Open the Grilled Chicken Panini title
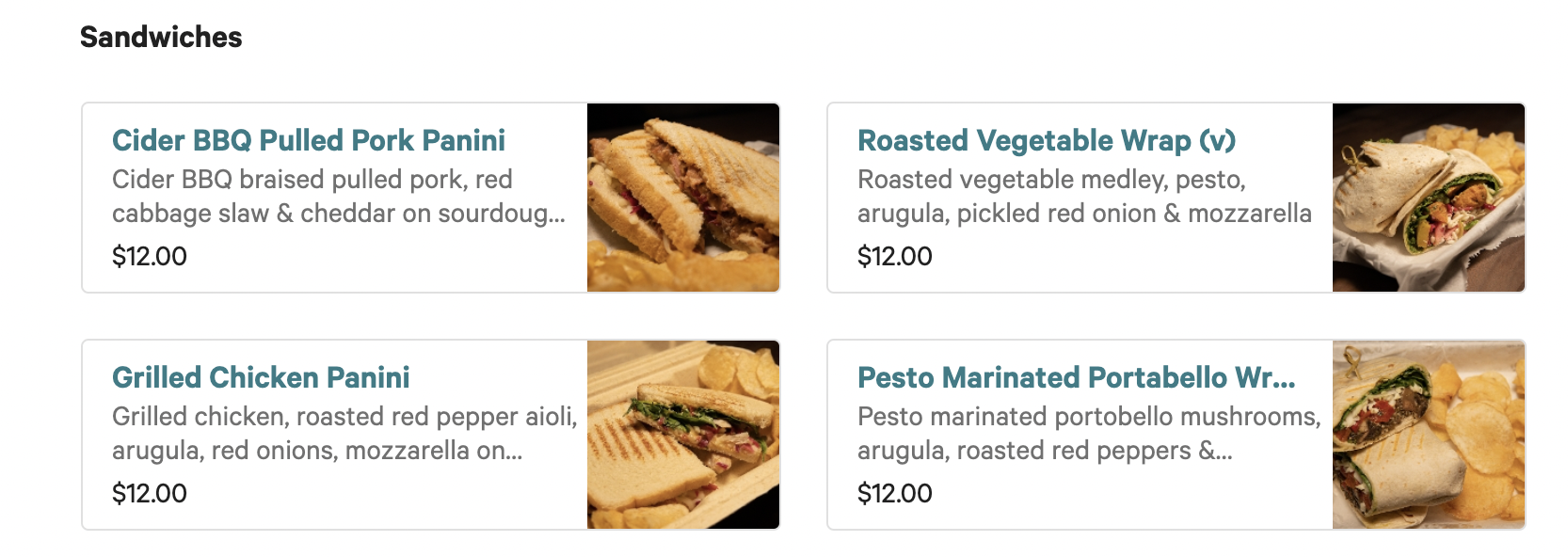The height and width of the screenshot is (557, 1568). pos(261,377)
